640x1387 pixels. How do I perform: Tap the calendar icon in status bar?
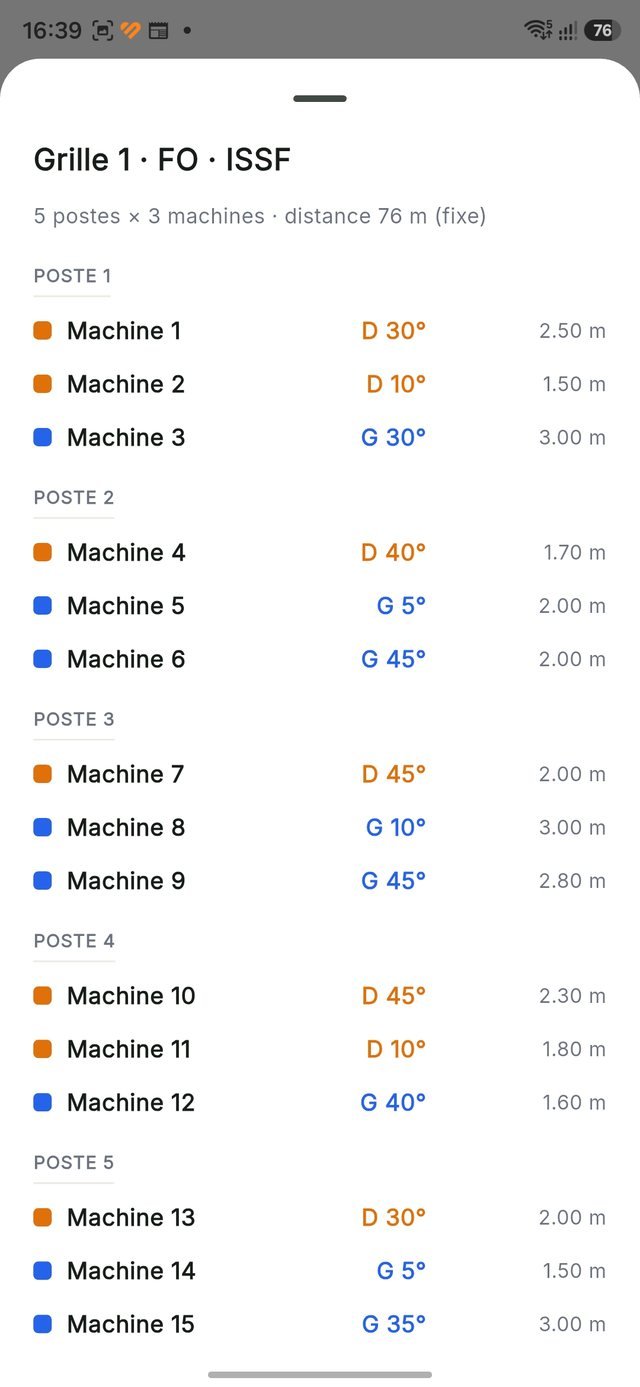tap(158, 30)
